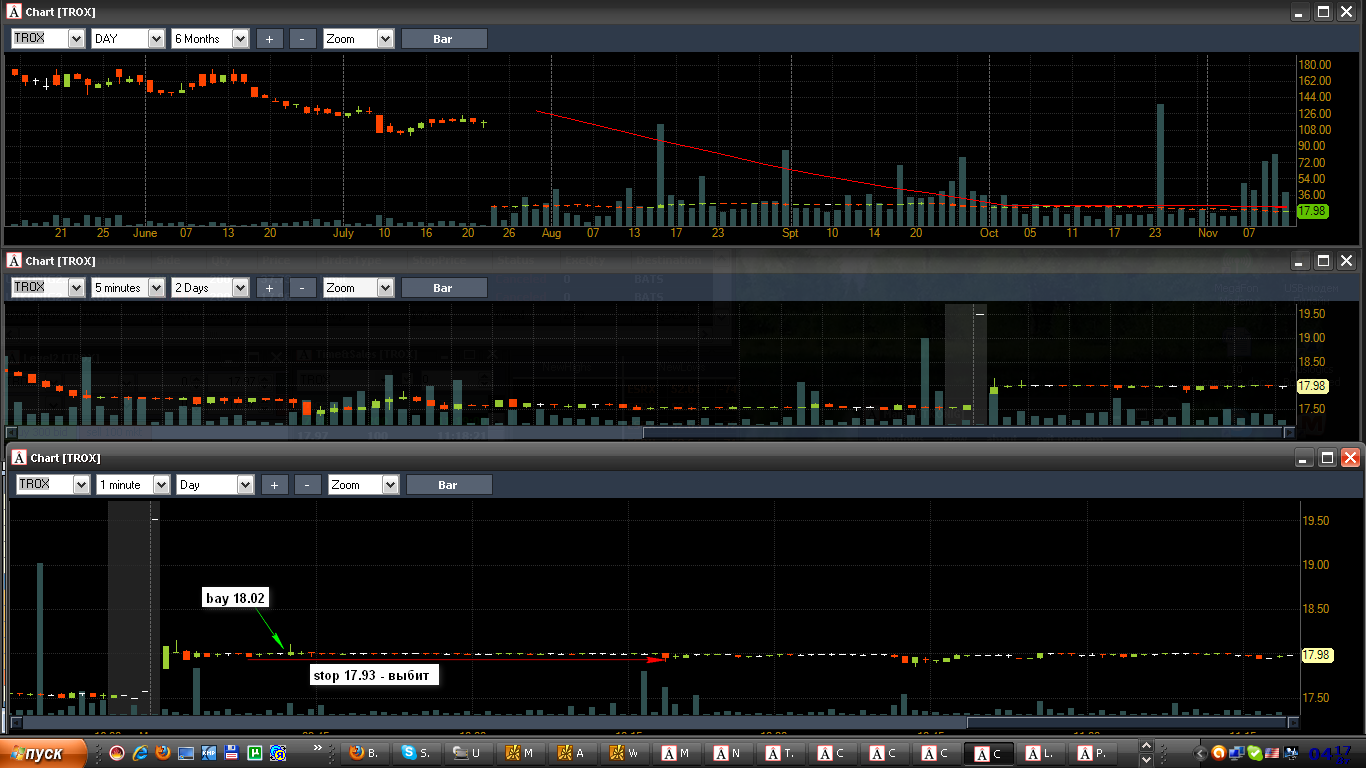Click left arrow of 1 minute chart scrollbar
The image size is (1366, 768).
click(x=17, y=722)
